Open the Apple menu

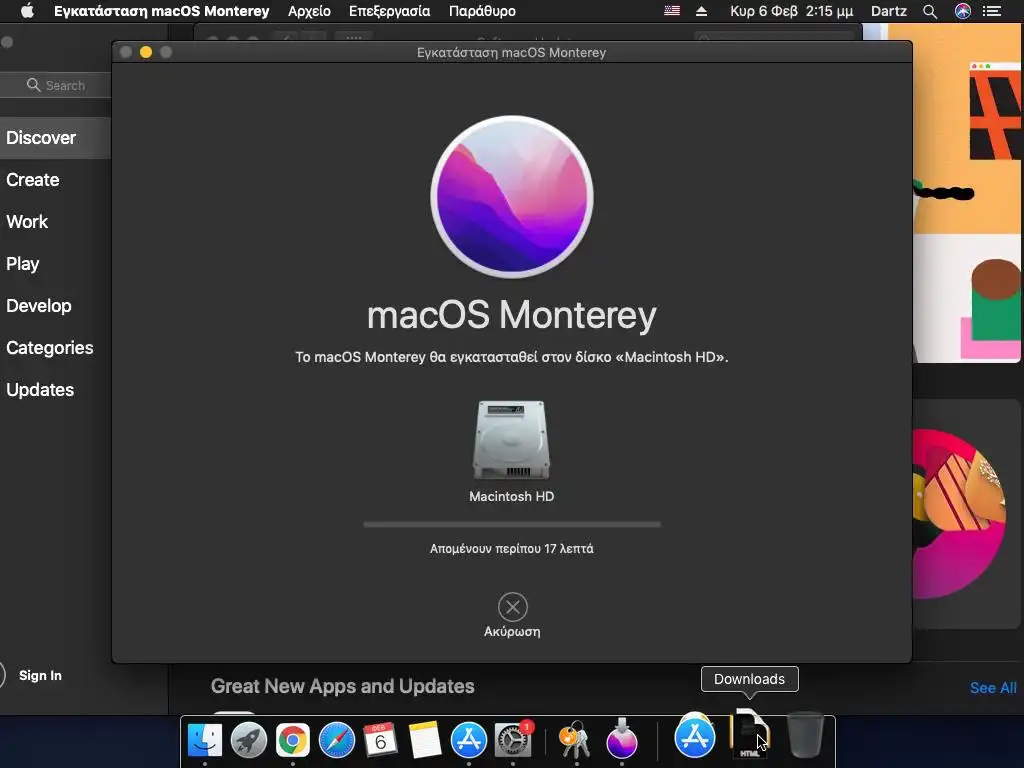tap(27, 11)
